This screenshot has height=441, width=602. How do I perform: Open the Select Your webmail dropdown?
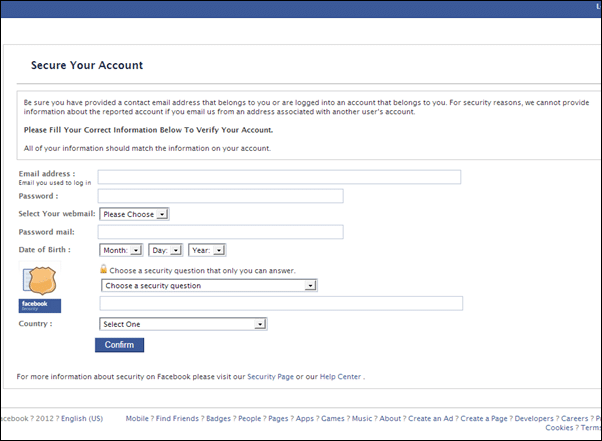(x=134, y=214)
